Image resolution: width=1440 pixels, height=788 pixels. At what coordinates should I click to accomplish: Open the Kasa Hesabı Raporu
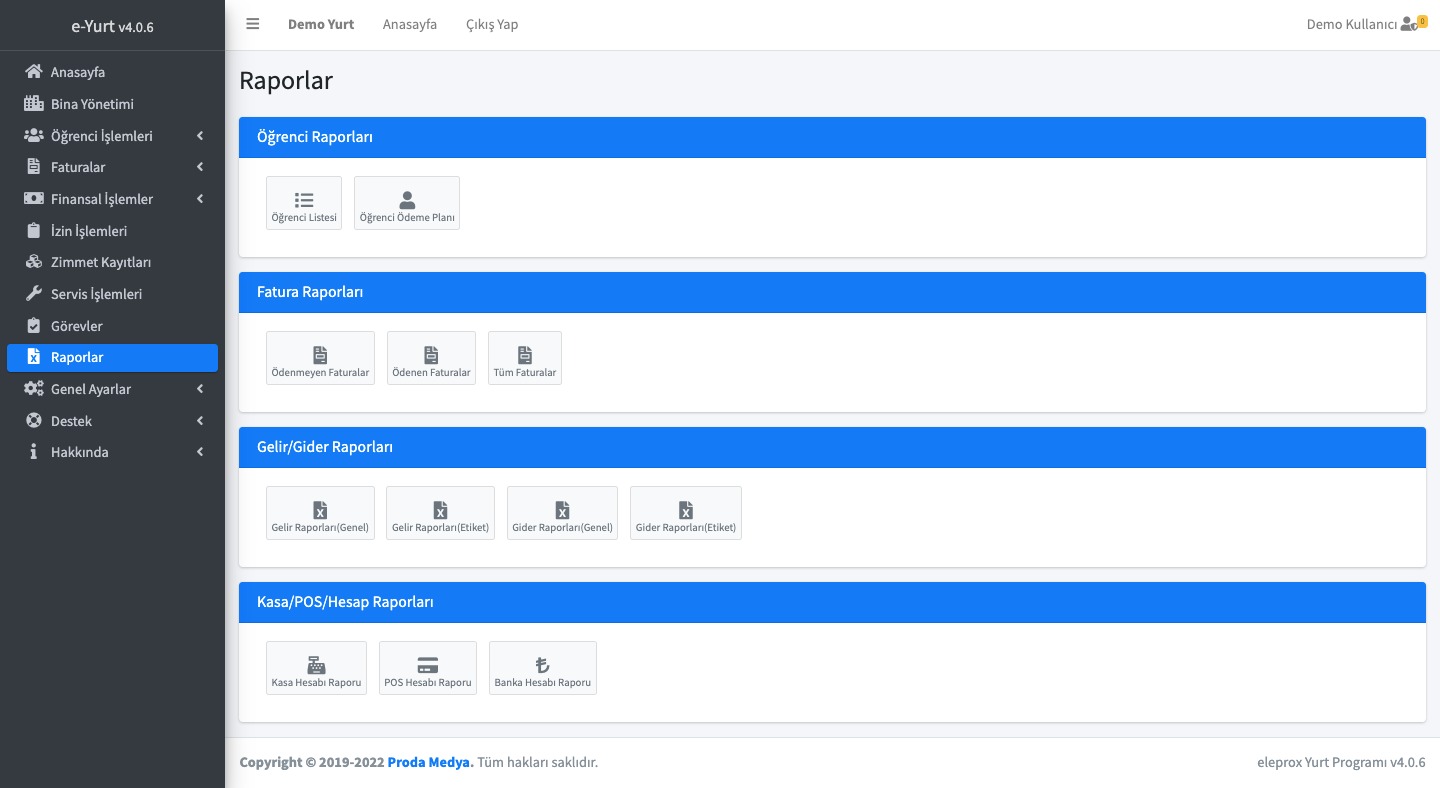coord(316,668)
